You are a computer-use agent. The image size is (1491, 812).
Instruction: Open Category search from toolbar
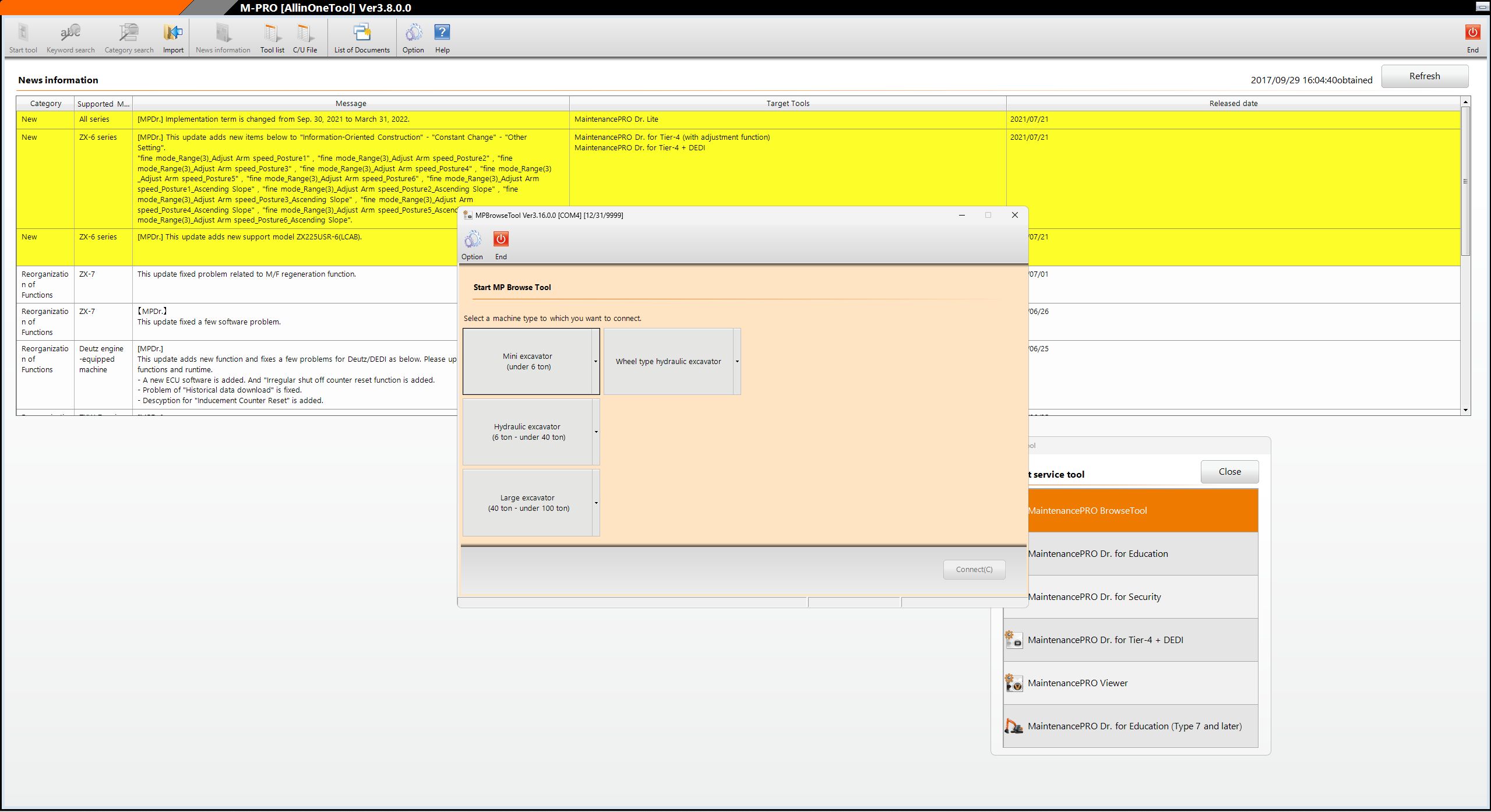coord(129,33)
